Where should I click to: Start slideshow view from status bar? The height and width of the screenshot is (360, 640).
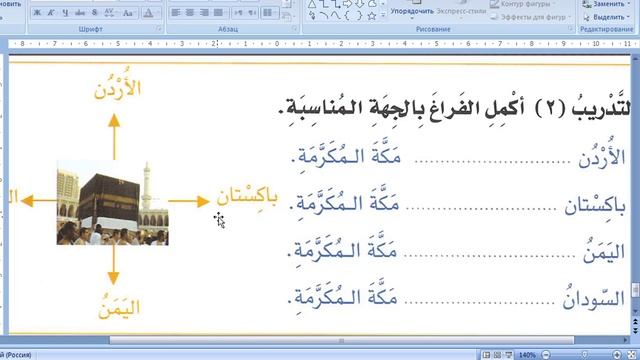coord(509,355)
